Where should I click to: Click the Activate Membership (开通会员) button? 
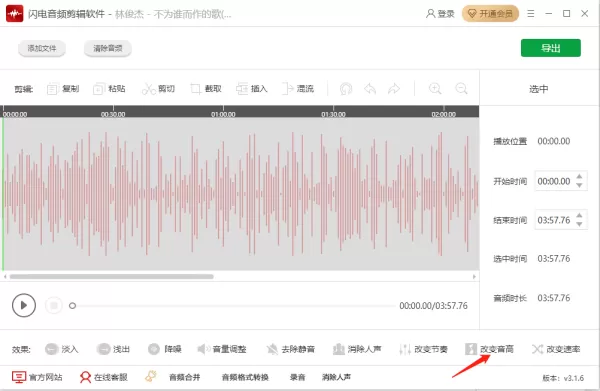pyautogui.click(x=490, y=14)
